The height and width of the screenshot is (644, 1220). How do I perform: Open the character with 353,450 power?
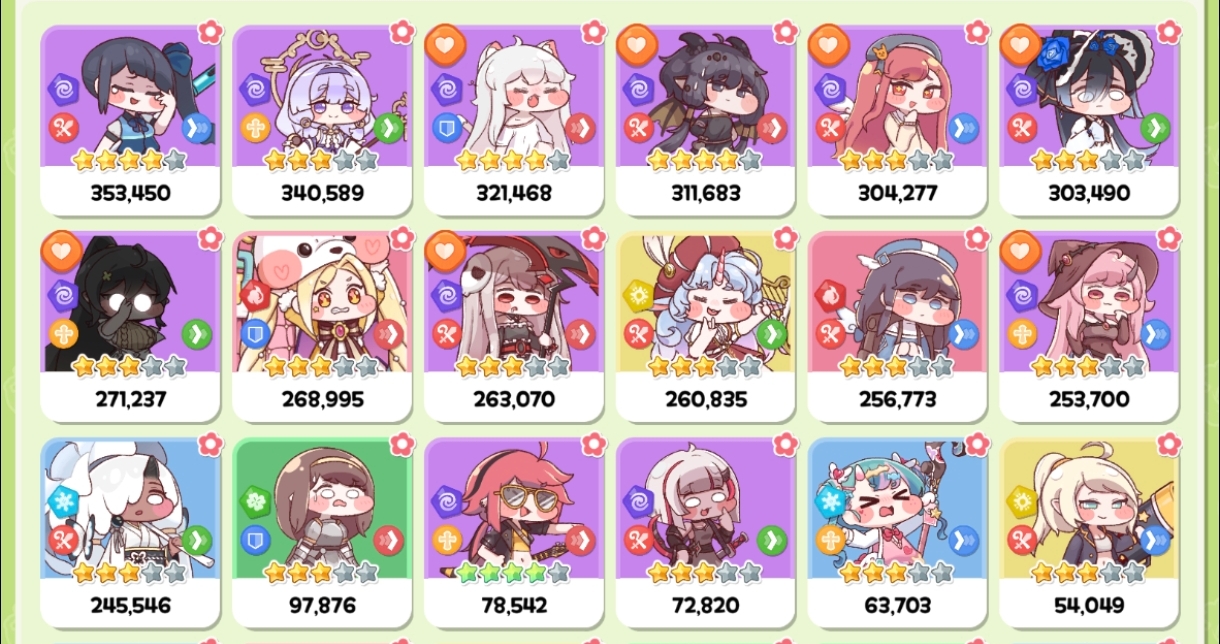130,120
